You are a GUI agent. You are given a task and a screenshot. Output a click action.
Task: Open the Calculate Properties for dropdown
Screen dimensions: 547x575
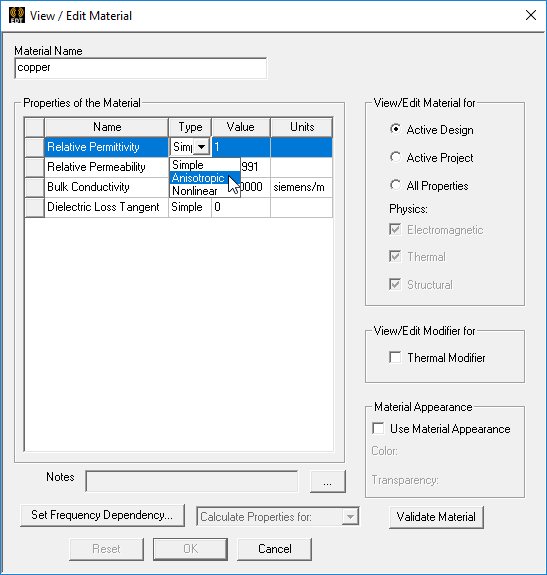[350, 517]
